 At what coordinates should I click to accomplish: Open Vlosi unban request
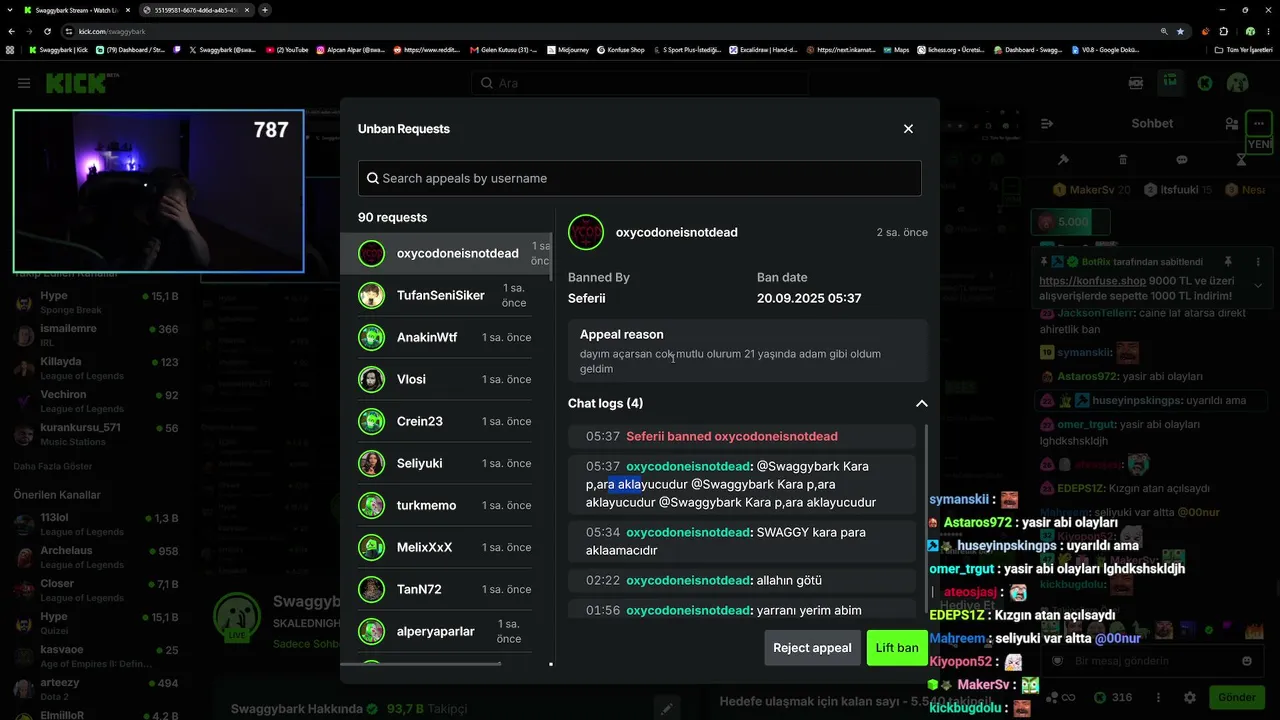pos(445,380)
